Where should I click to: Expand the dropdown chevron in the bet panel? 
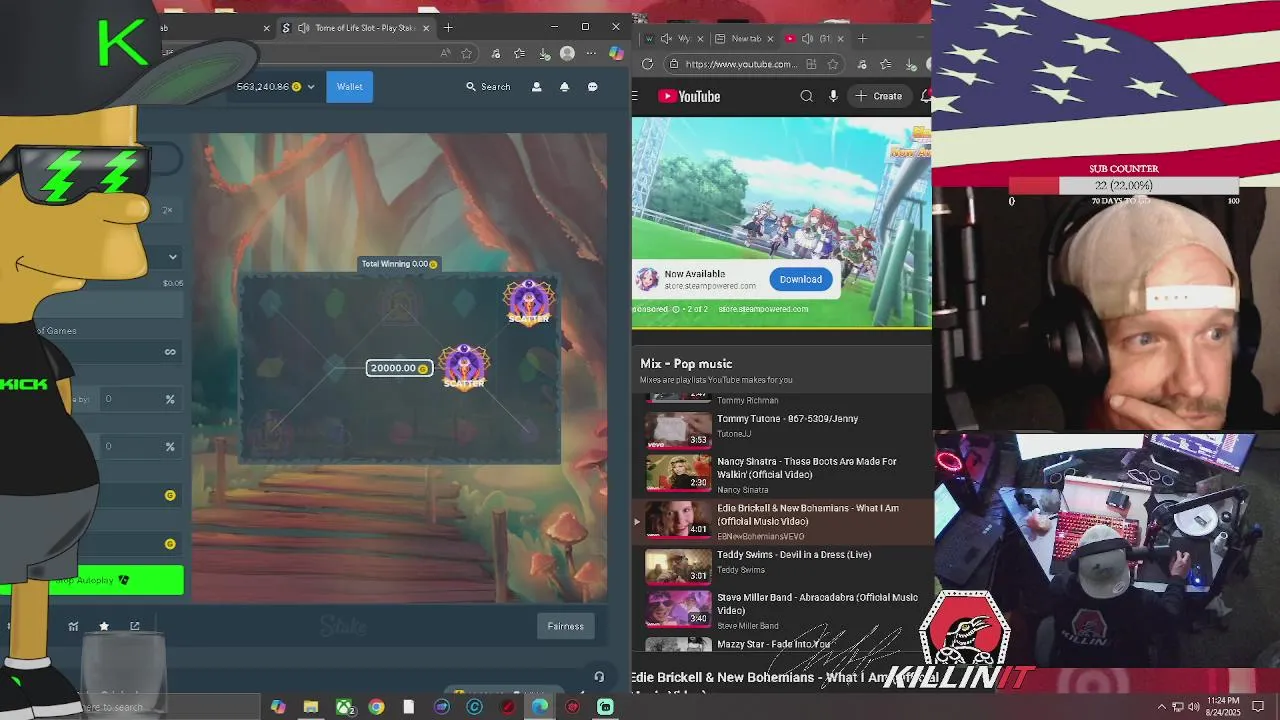[172, 257]
